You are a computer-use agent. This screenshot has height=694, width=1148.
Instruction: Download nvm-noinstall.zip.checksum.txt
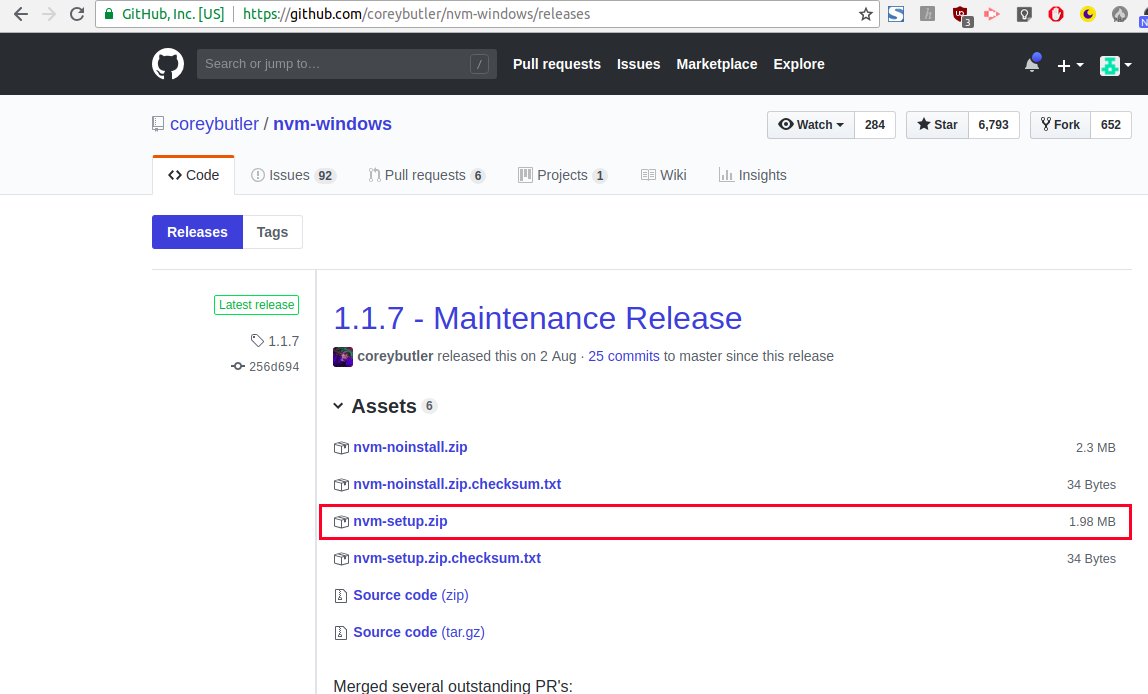tap(457, 484)
